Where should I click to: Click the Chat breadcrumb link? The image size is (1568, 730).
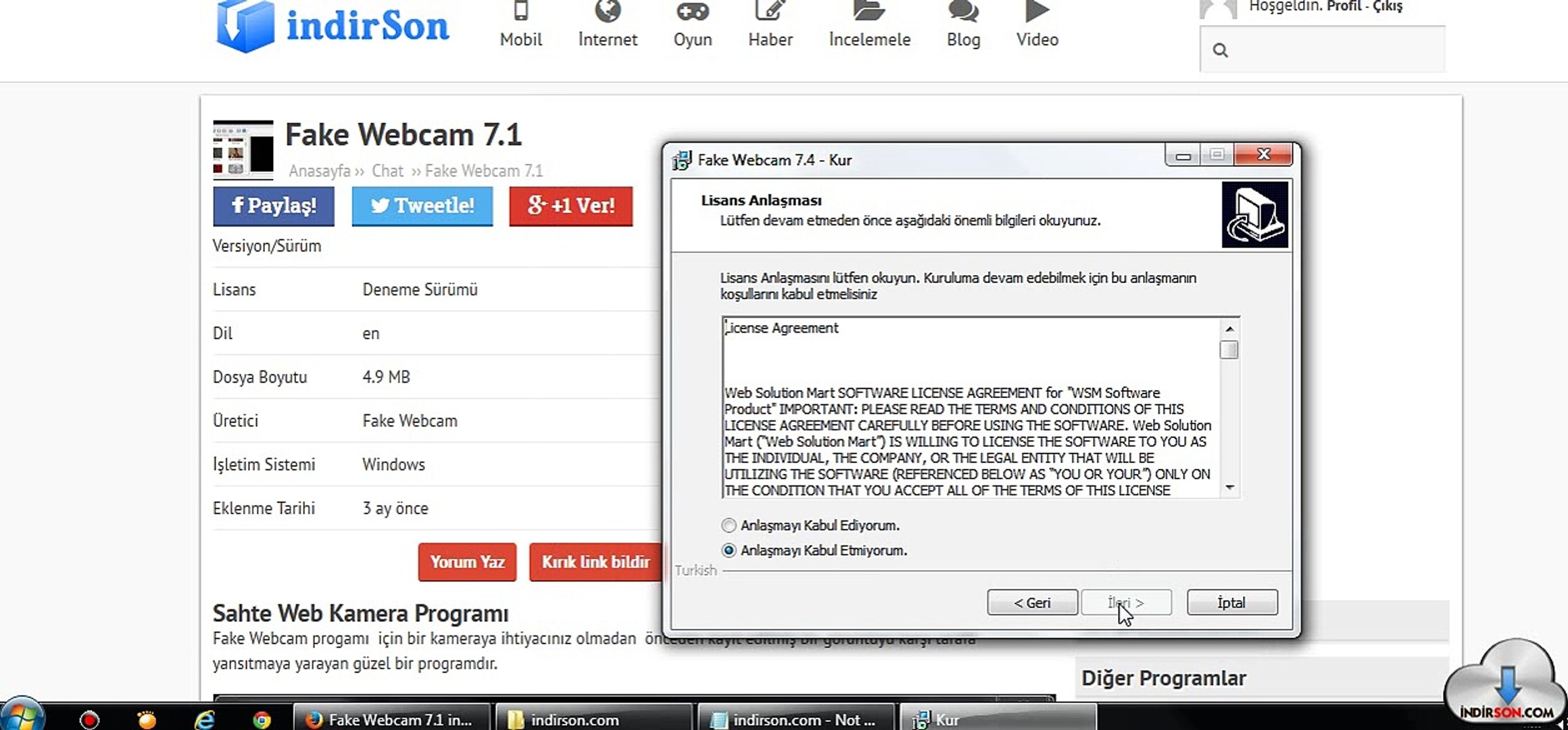(x=387, y=171)
